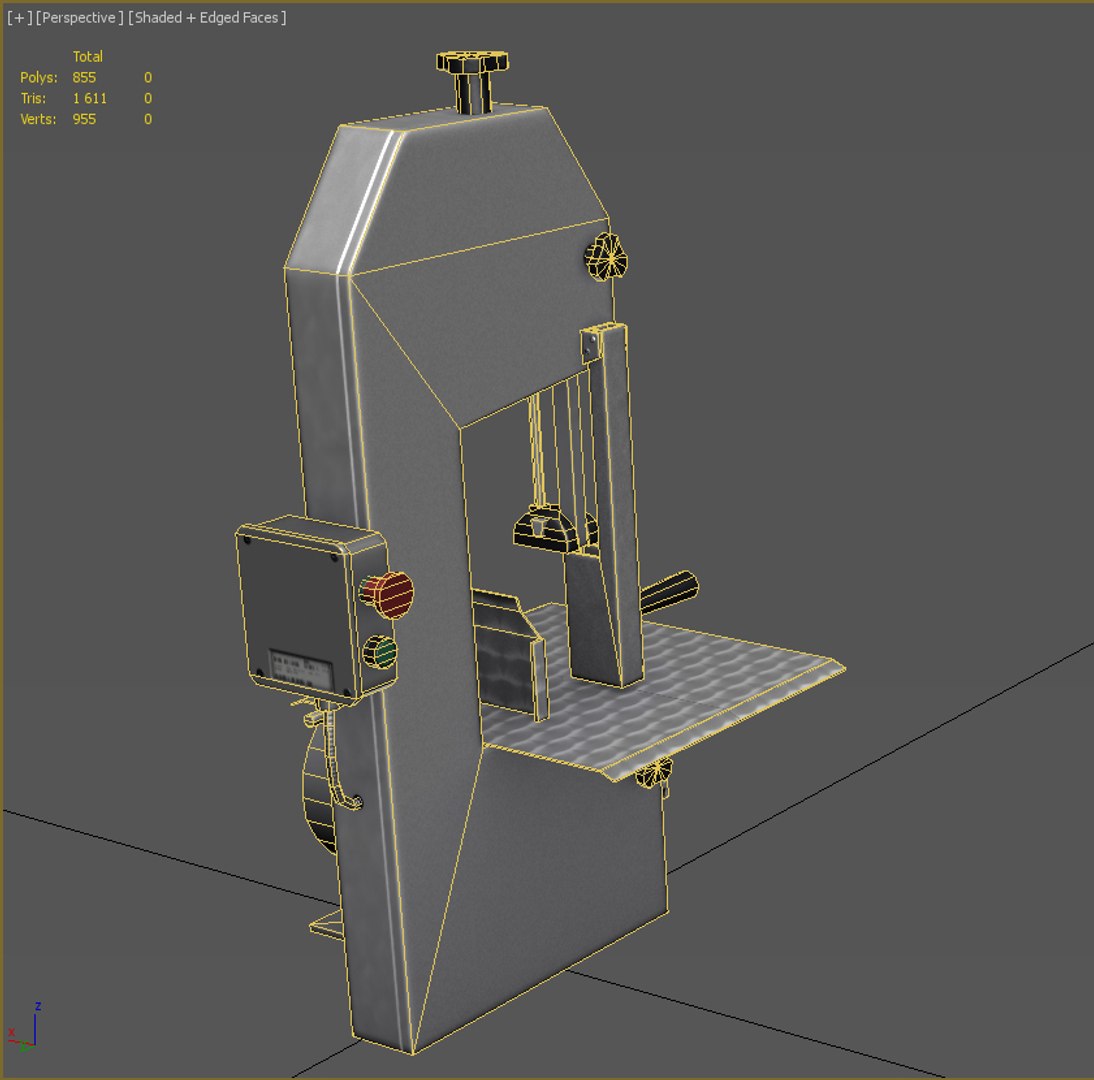Select the black handle behind the blade guard
The width and height of the screenshot is (1094, 1080).
668,592
